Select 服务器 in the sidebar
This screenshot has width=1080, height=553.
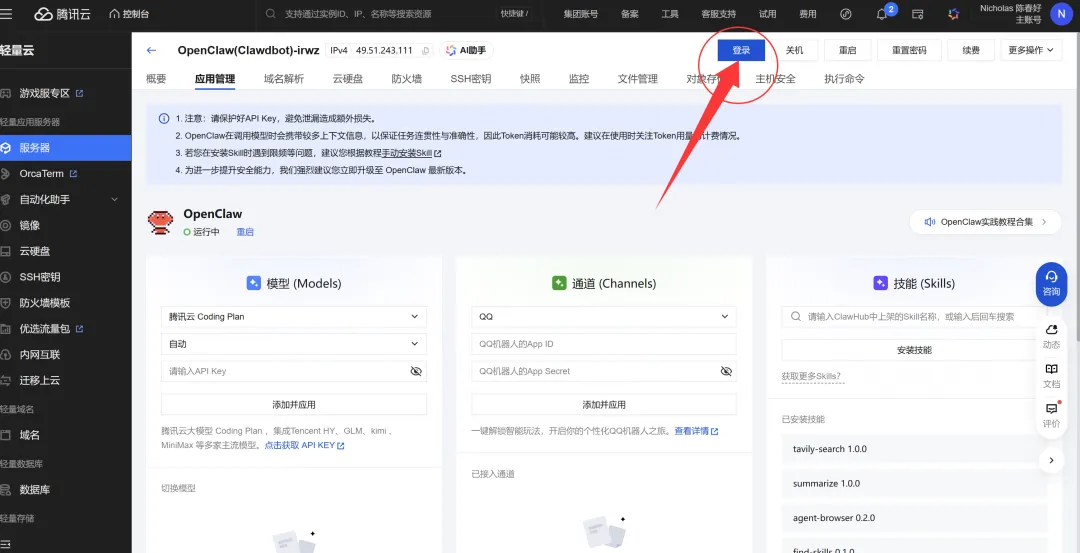tap(65, 147)
